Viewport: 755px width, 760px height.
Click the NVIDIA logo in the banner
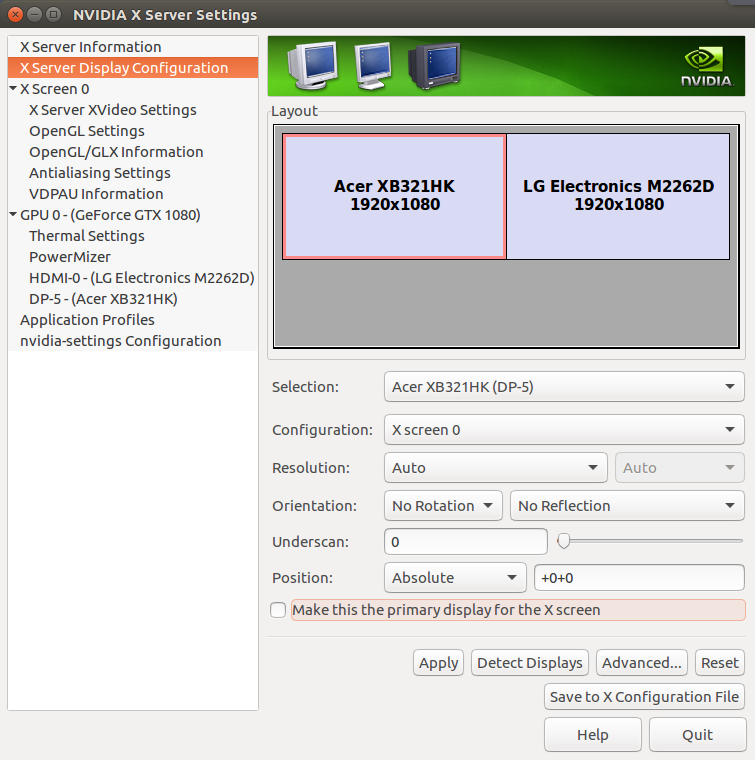[707, 67]
